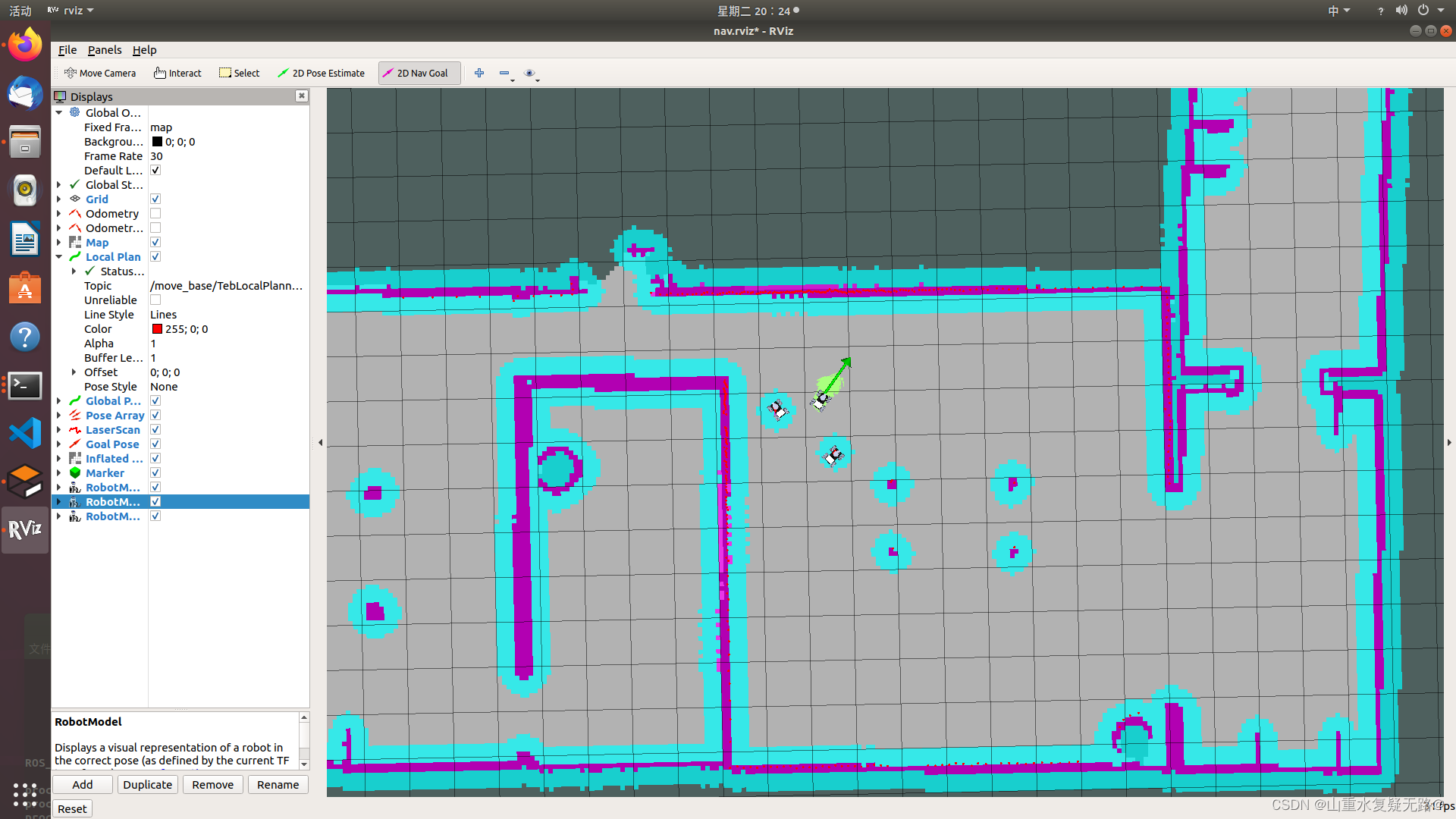Open the date and time clock menu

tap(758, 11)
